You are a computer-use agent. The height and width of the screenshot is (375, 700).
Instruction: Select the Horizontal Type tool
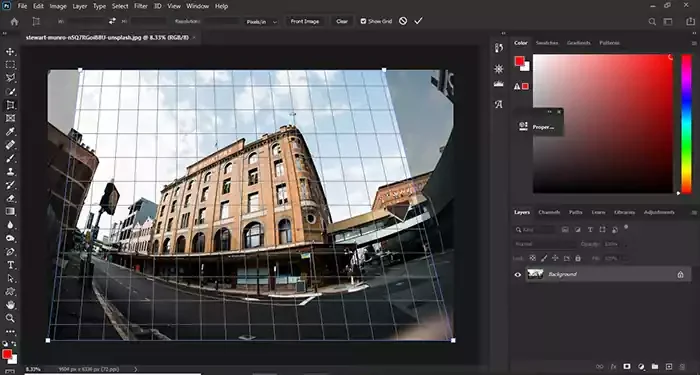tap(10, 265)
